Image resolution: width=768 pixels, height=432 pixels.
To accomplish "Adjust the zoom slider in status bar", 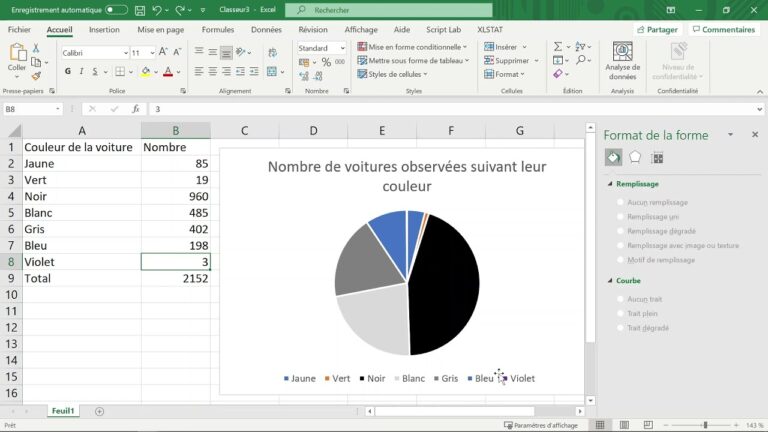I will pyautogui.click(x=705, y=425).
